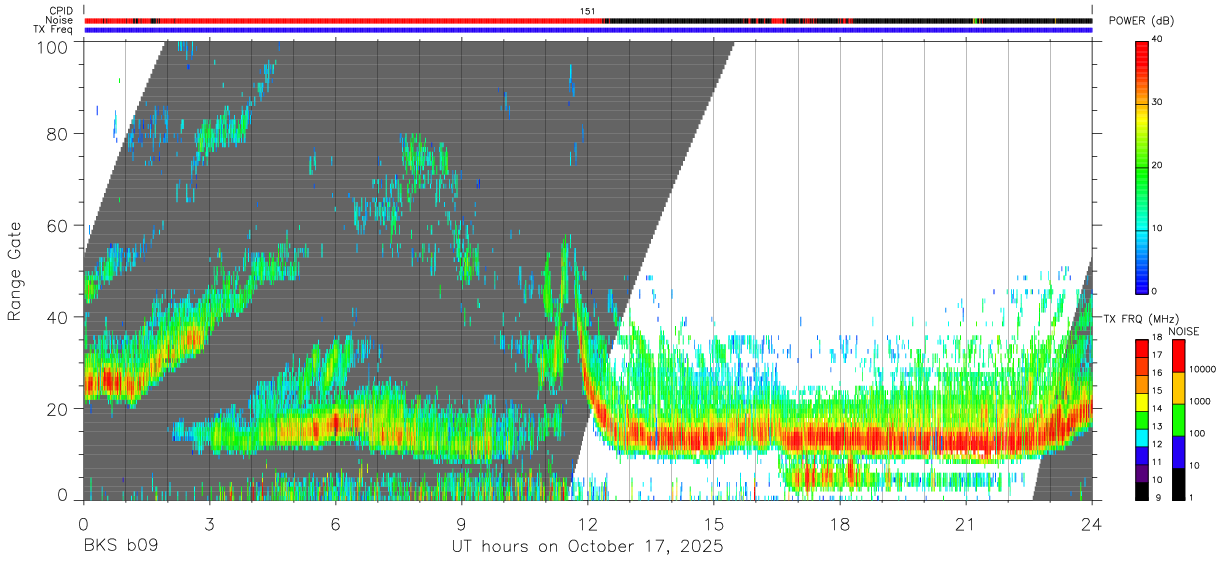The height and width of the screenshot is (567, 1228).
Task: Click the 16 tick on TX FRQ legend
Action: click(1157, 373)
